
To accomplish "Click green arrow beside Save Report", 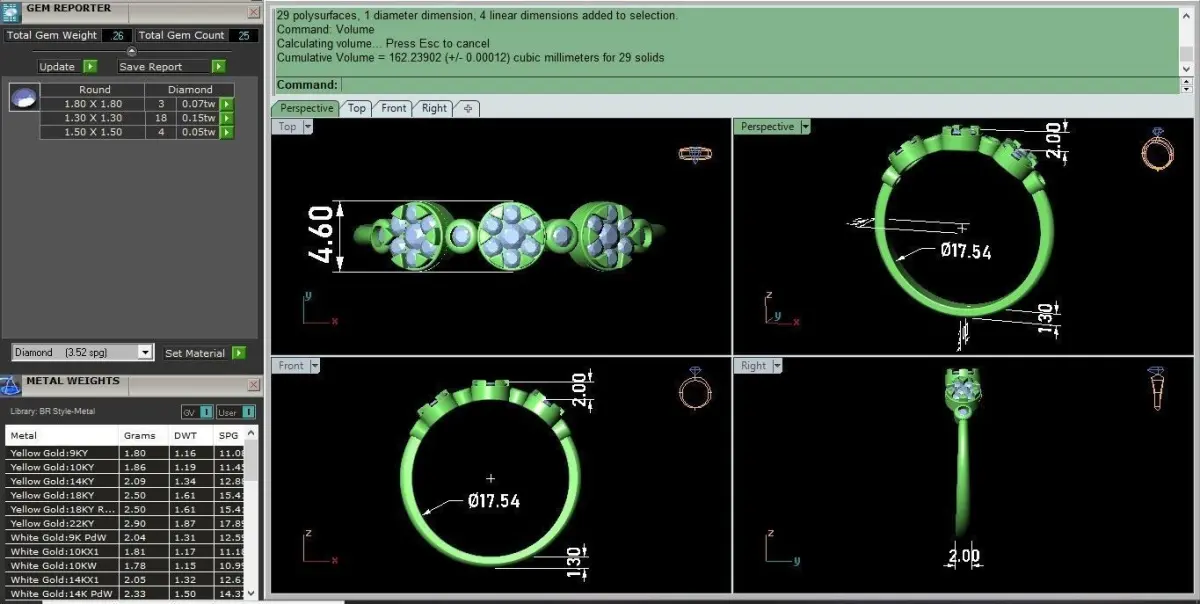I will 220,66.
